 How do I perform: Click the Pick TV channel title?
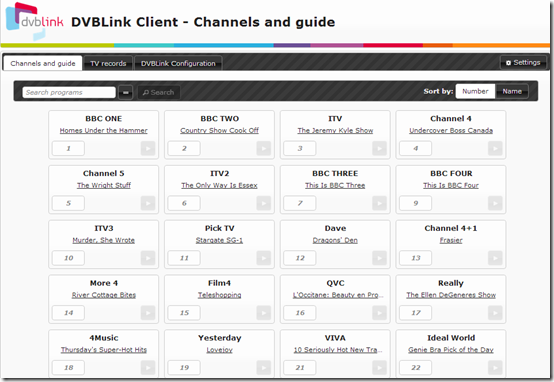point(219,228)
